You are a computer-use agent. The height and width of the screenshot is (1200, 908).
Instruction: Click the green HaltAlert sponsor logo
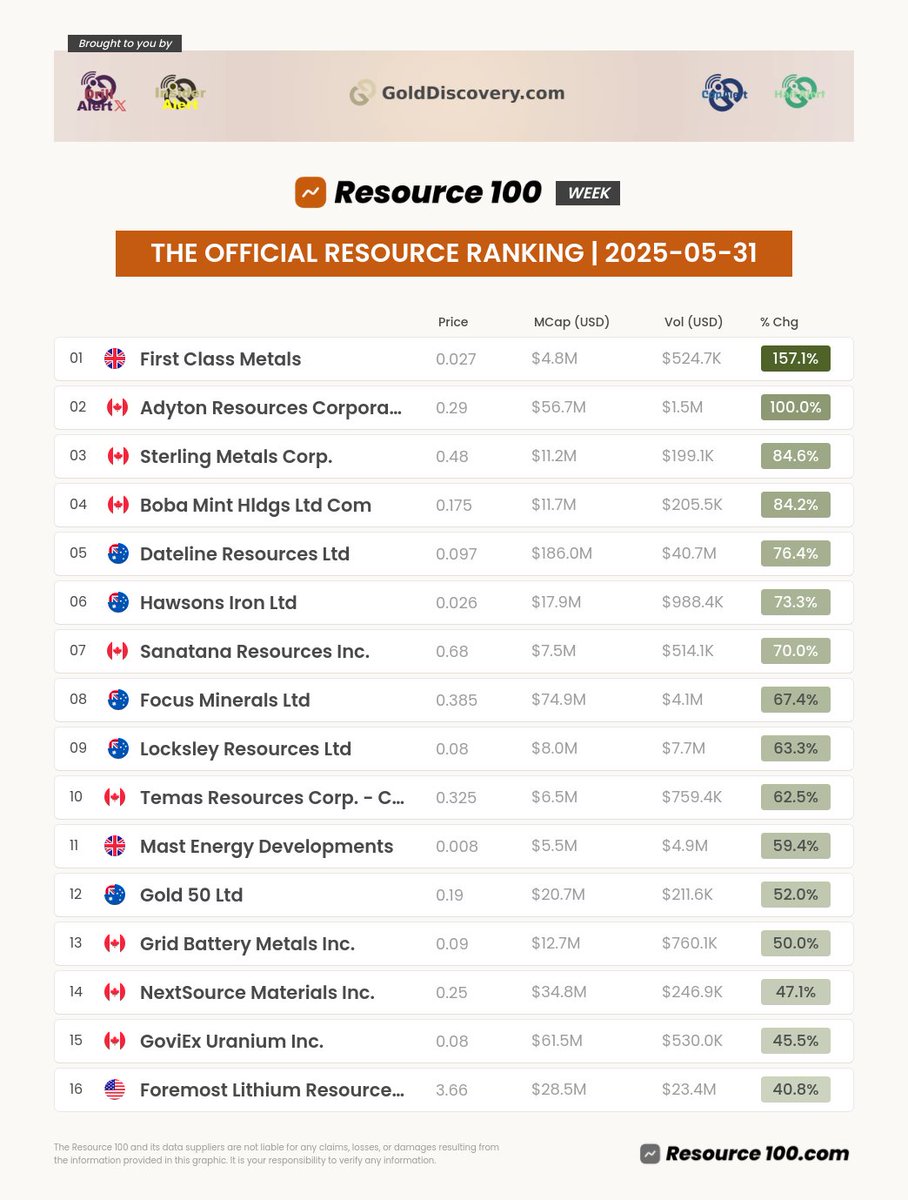click(x=797, y=95)
